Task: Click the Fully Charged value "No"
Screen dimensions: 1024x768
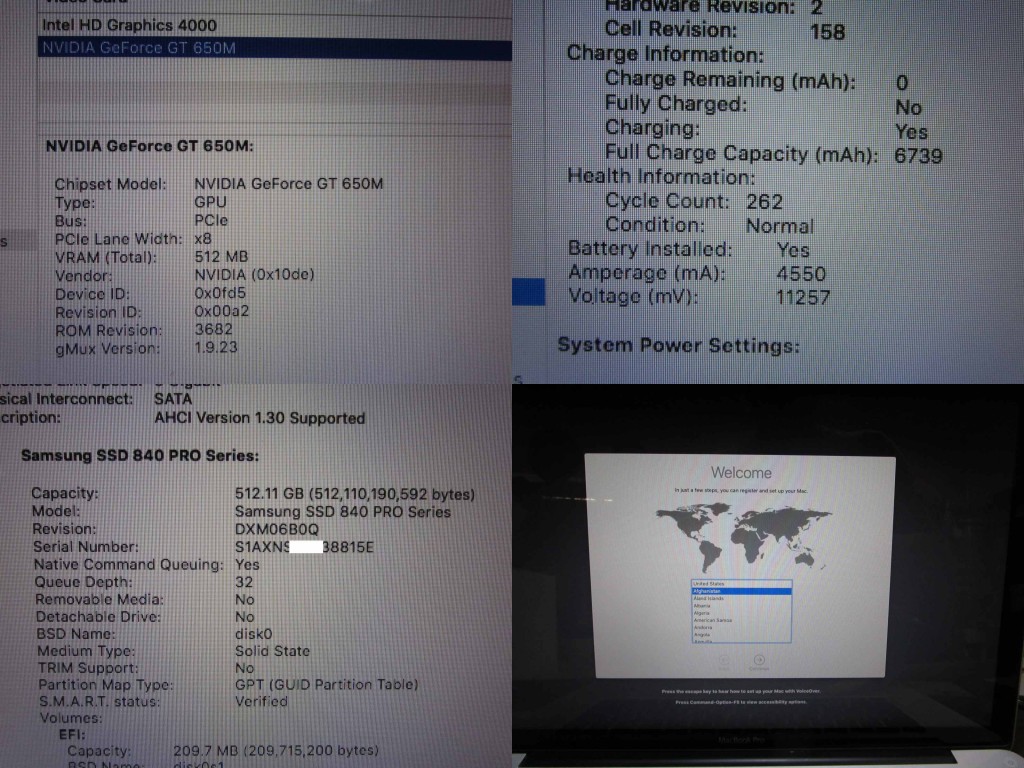Action: [x=908, y=107]
